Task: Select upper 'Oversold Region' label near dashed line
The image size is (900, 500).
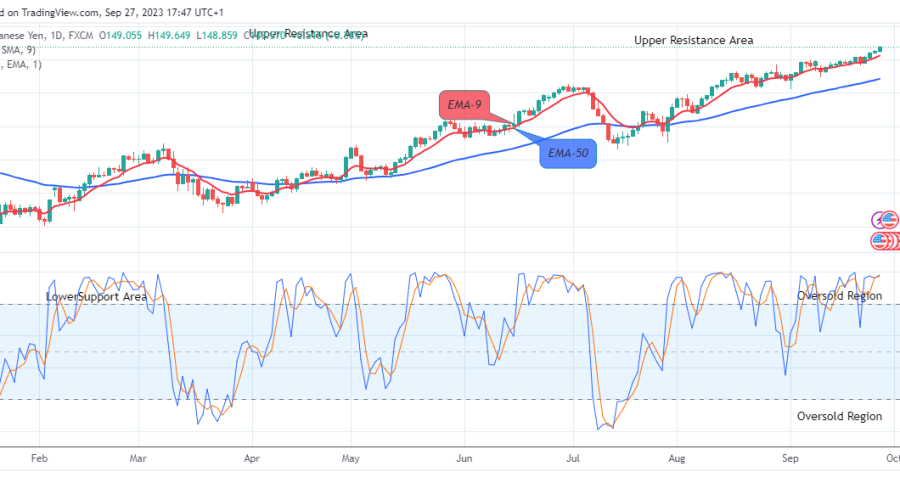Action: tap(839, 296)
